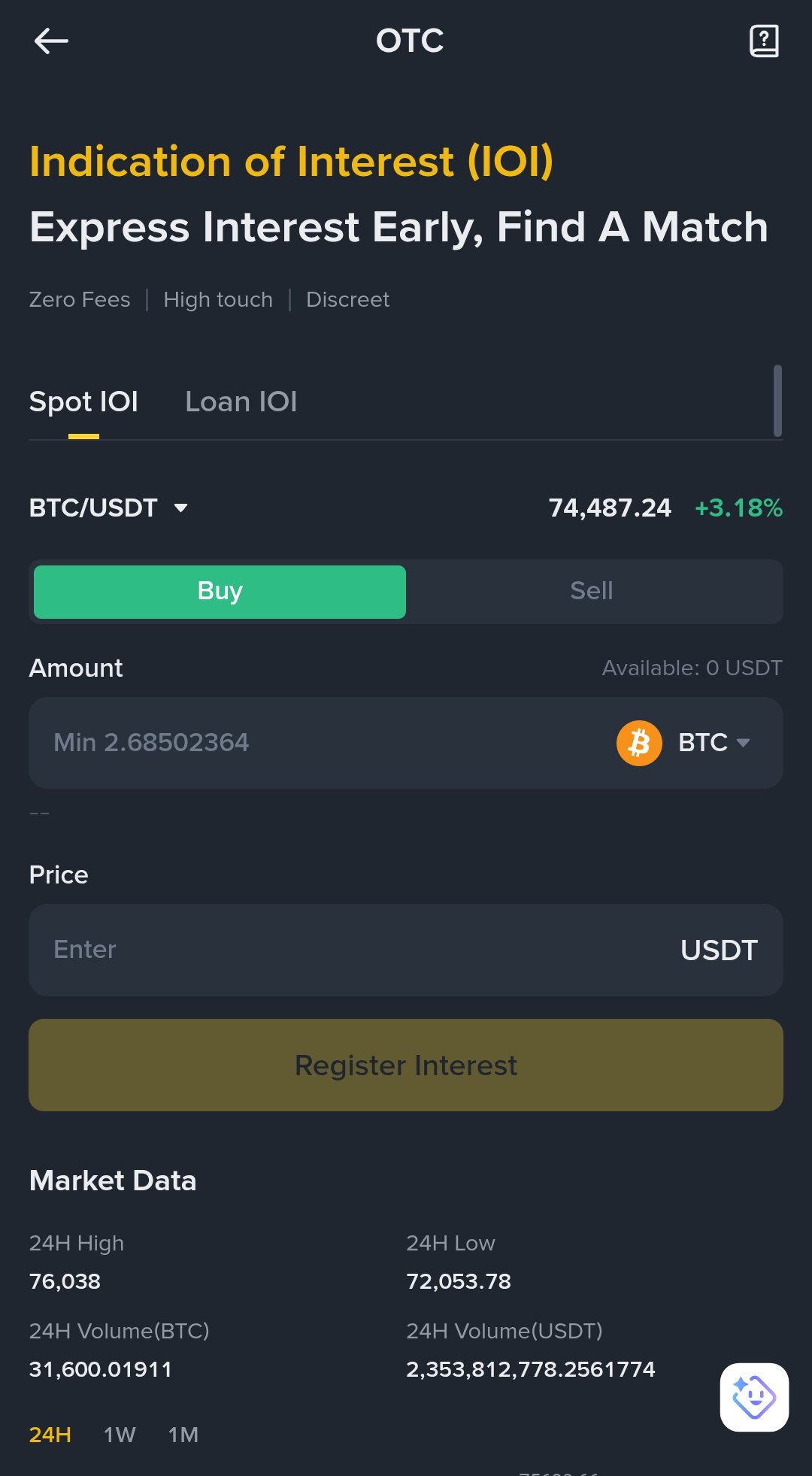Switch to the Spot IOI tab
The image size is (812, 1476).
tap(83, 402)
